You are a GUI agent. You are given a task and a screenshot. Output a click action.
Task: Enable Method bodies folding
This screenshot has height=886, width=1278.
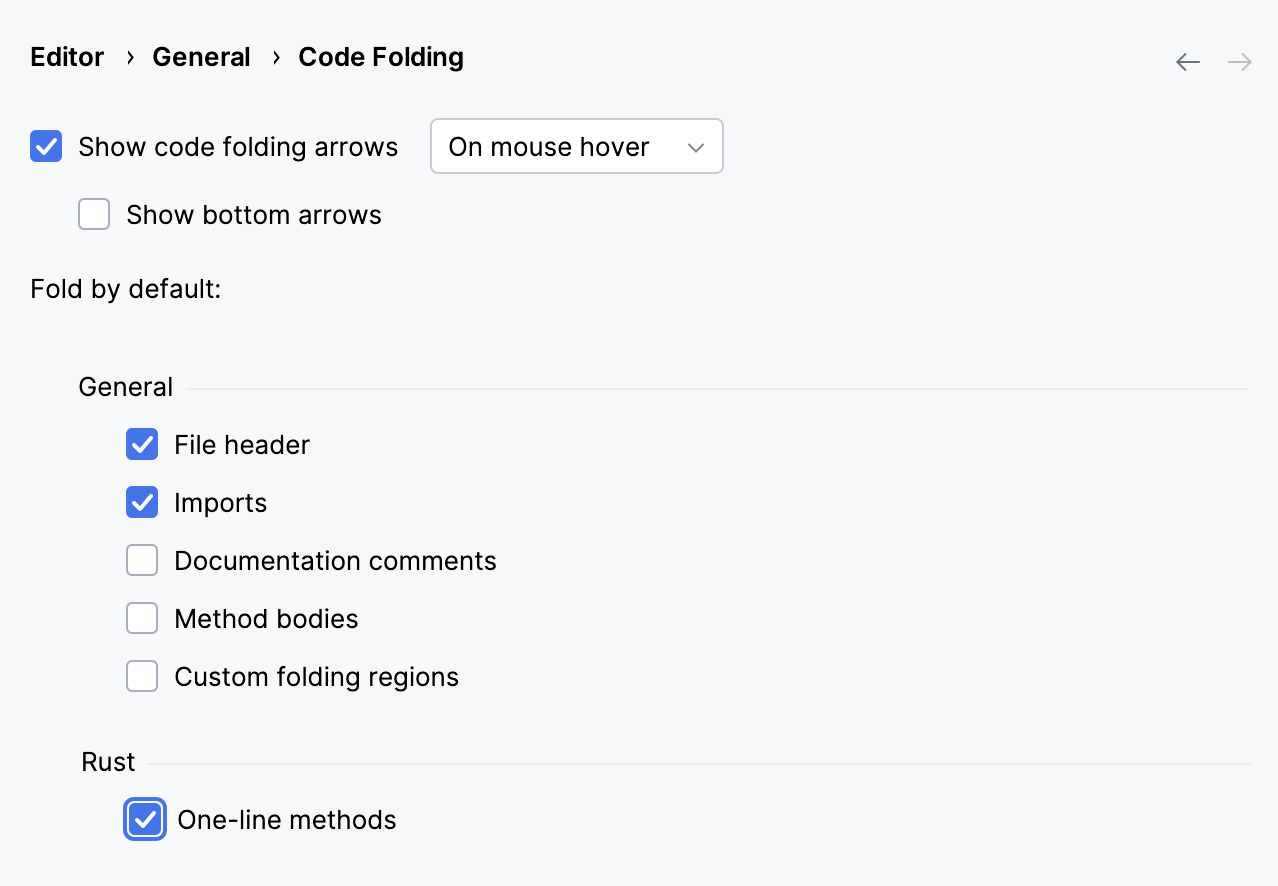[x=142, y=618]
